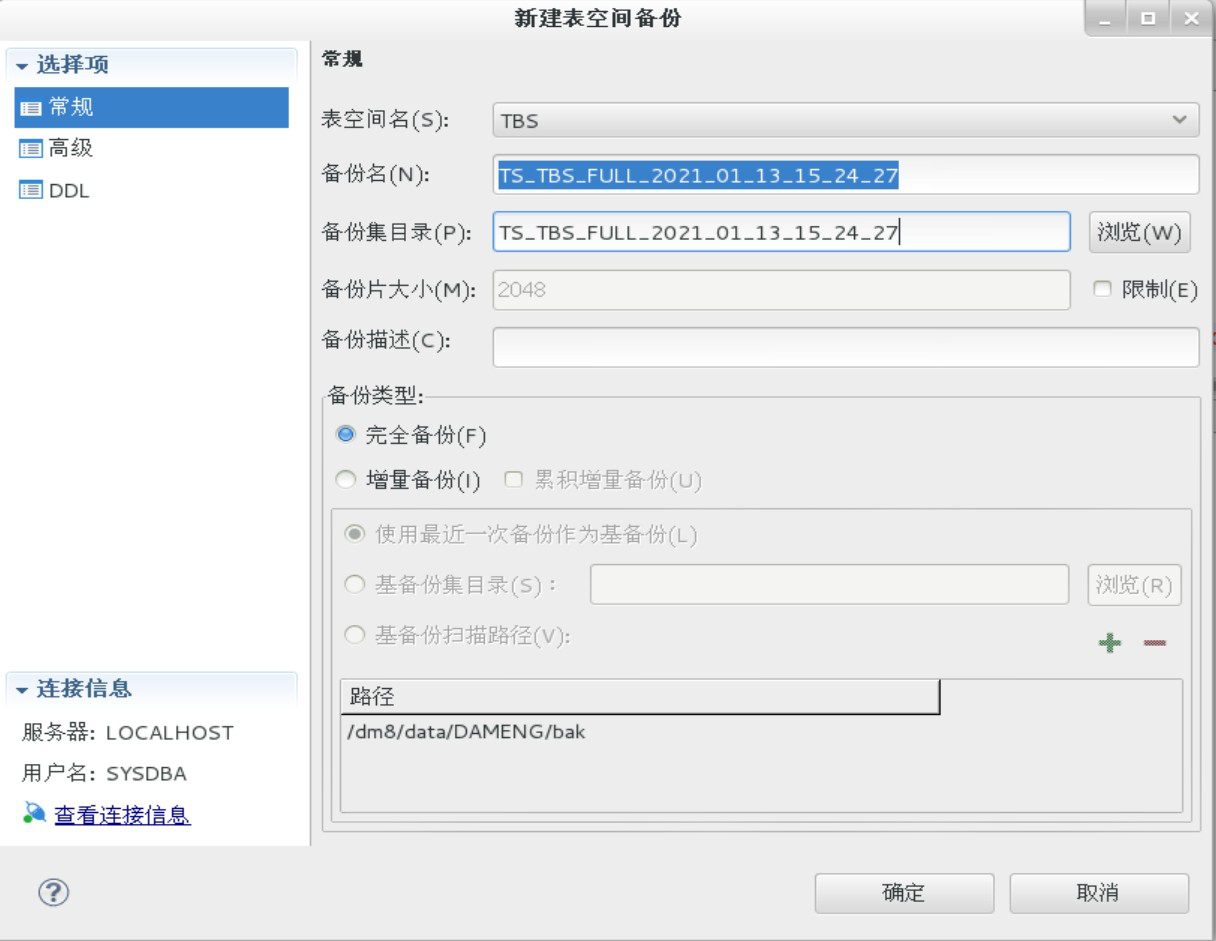The image size is (1216, 941).
Task: Choose 使用最近一次备份作为基备份(L) option
Action: tap(355, 535)
